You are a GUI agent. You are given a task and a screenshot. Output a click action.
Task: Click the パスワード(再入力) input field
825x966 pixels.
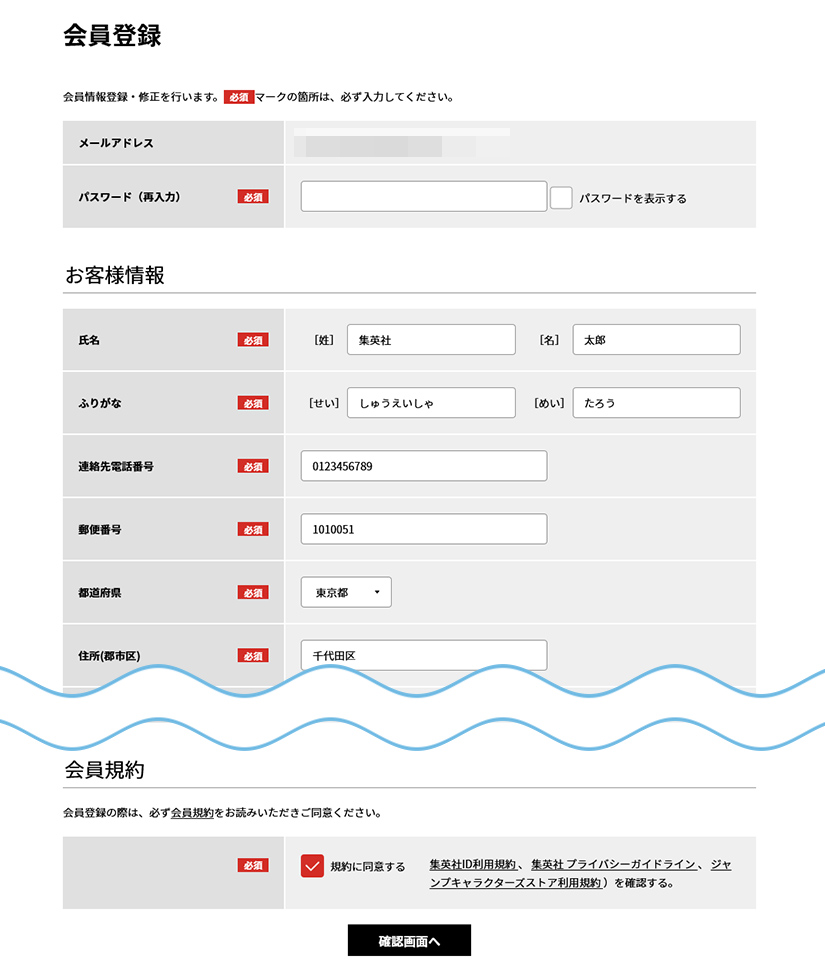click(x=423, y=196)
